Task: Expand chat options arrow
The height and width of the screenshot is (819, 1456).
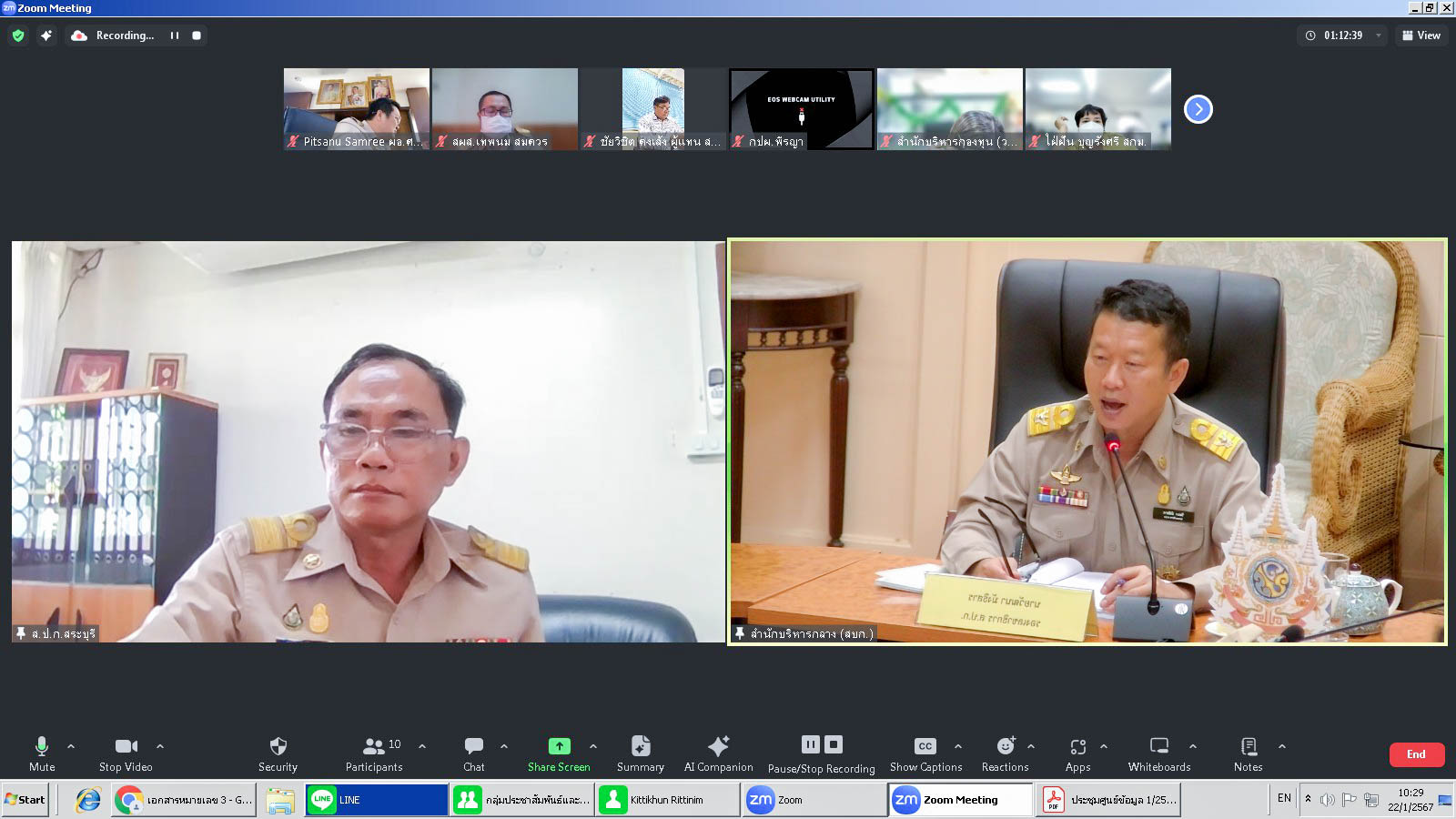Action: tap(504, 746)
